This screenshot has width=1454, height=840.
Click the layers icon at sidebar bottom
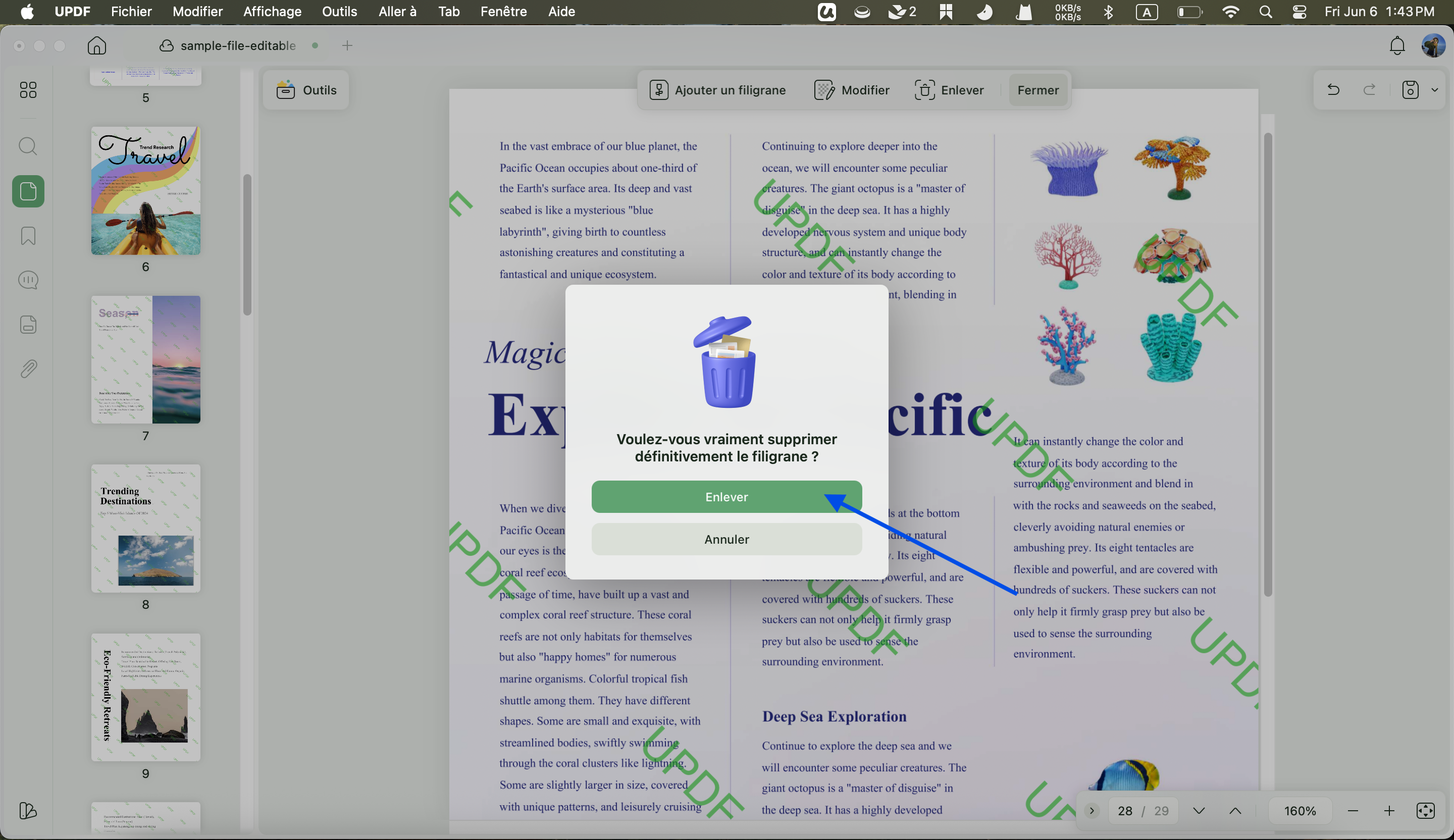coord(28,811)
